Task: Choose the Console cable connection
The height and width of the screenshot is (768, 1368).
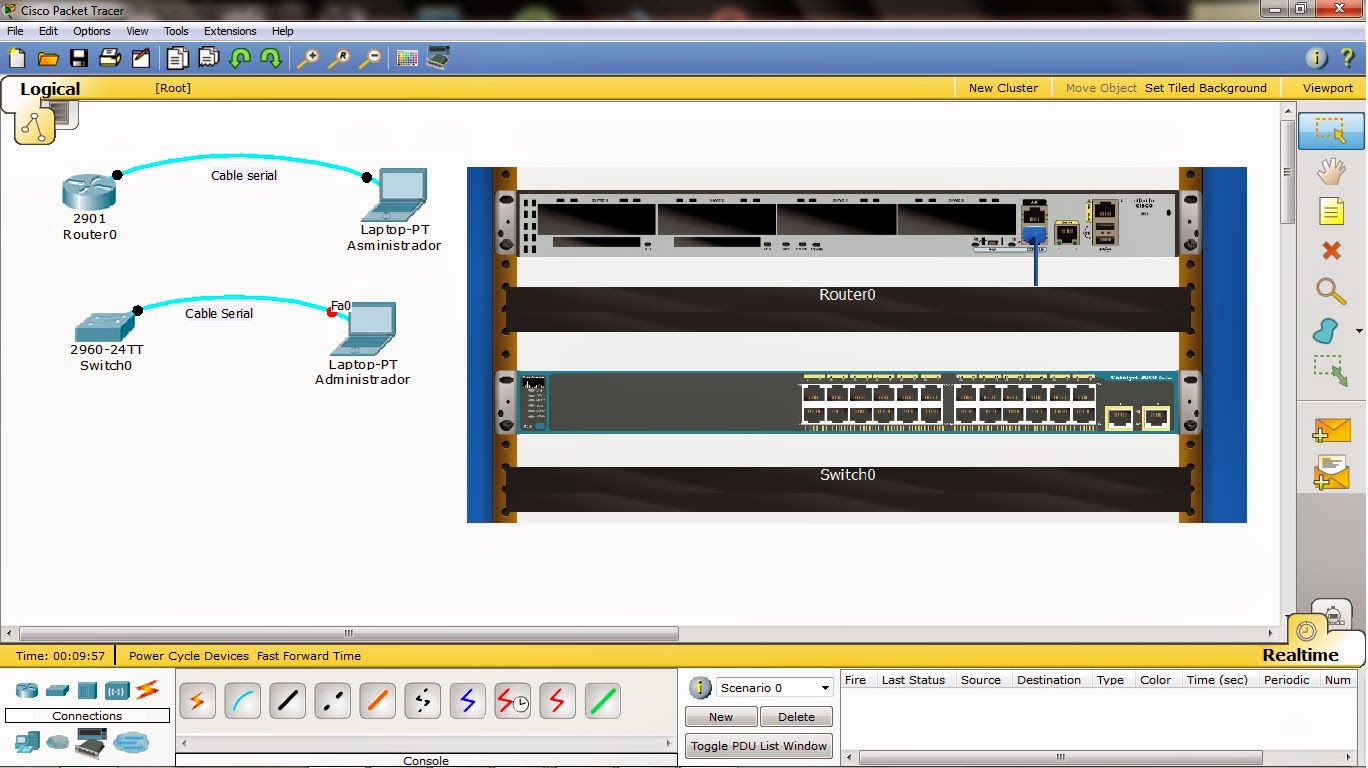Action: tap(242, 701)
